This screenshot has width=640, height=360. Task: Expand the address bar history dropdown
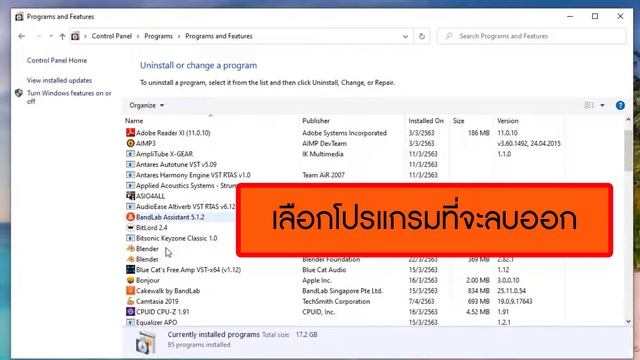click(405, 36)
